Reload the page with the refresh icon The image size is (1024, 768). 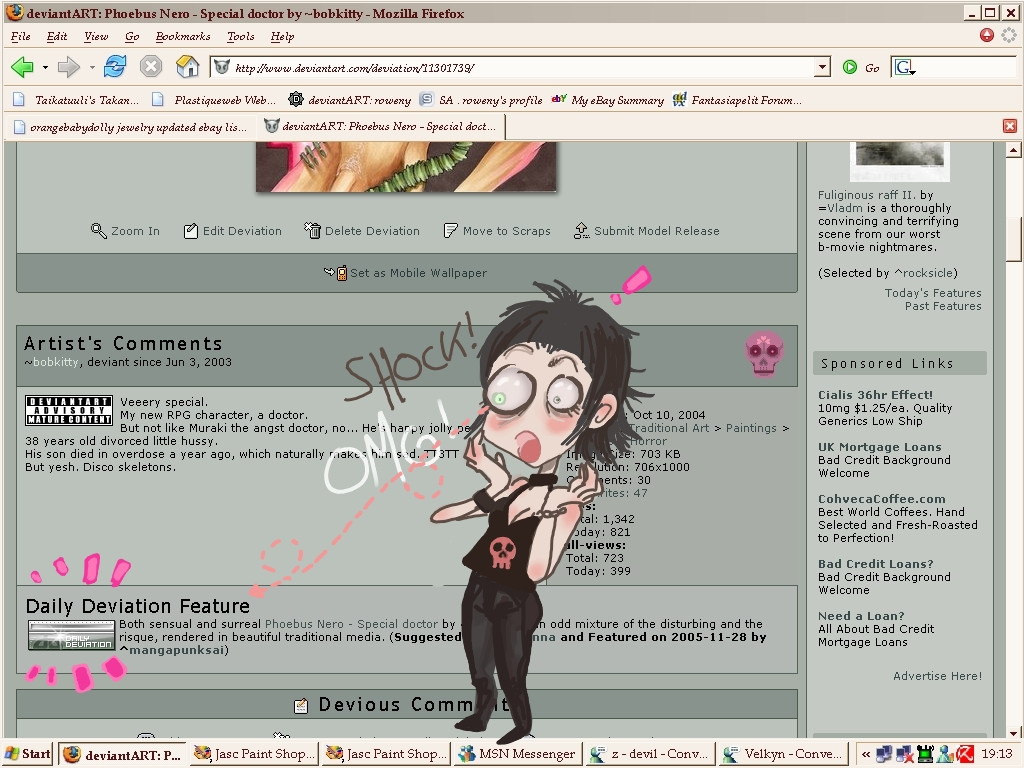pyautogui.click(x=115, y=66)
